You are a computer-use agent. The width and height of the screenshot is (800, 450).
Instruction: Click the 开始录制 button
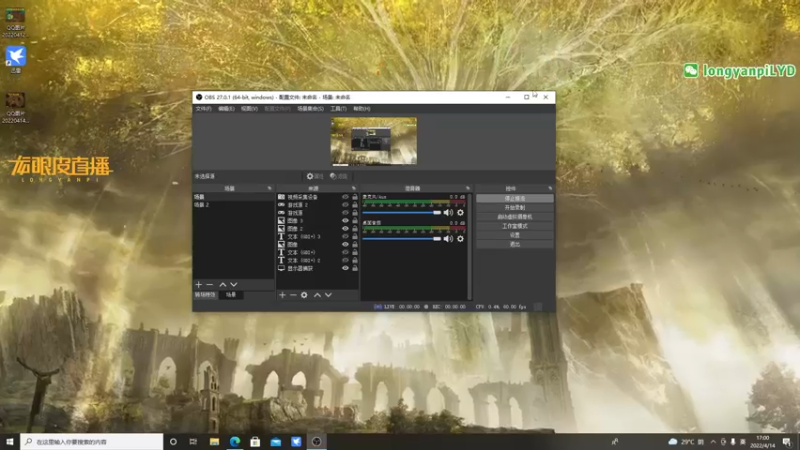coord(515,208)
